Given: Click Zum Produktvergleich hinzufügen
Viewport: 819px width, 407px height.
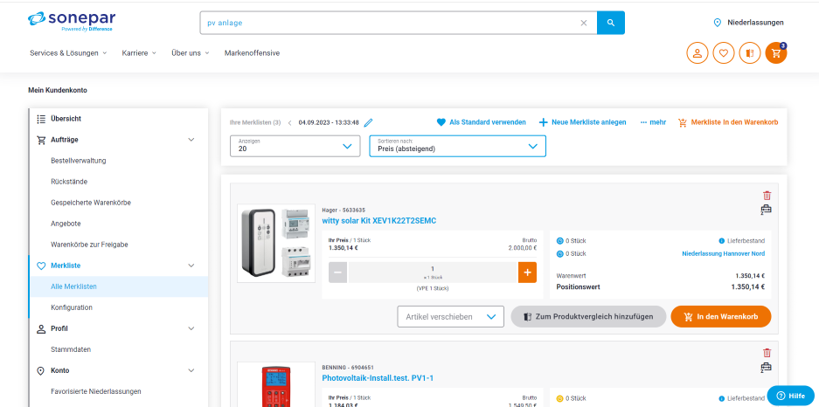Looking at the screenshot, I should tap(589, 317).
